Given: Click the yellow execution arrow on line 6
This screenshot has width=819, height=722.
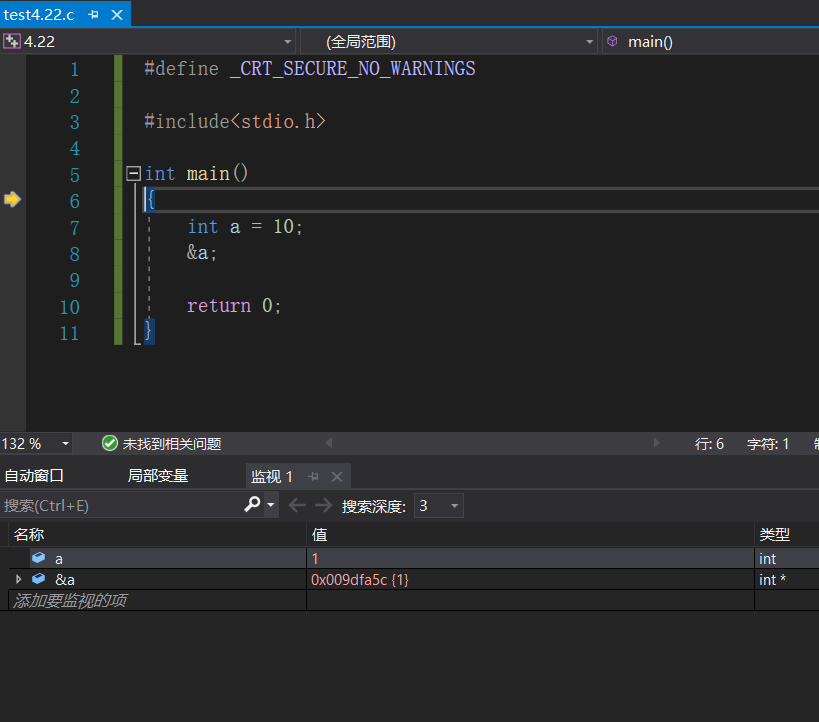Looking at the screenshot, I should (x=12, y=199).
